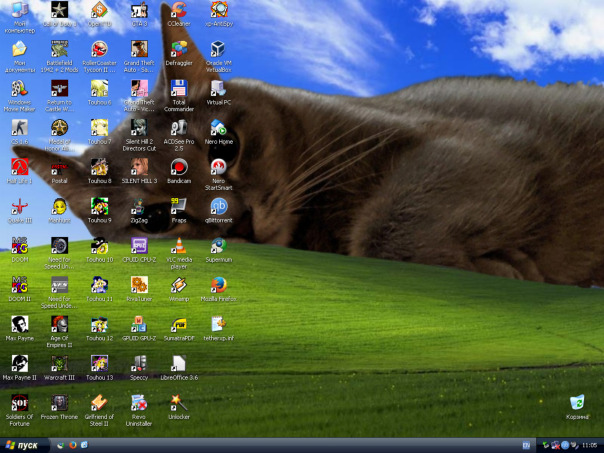
Task: Select the OpenTTD desktop icon
Action: click(x=99, y=10)
